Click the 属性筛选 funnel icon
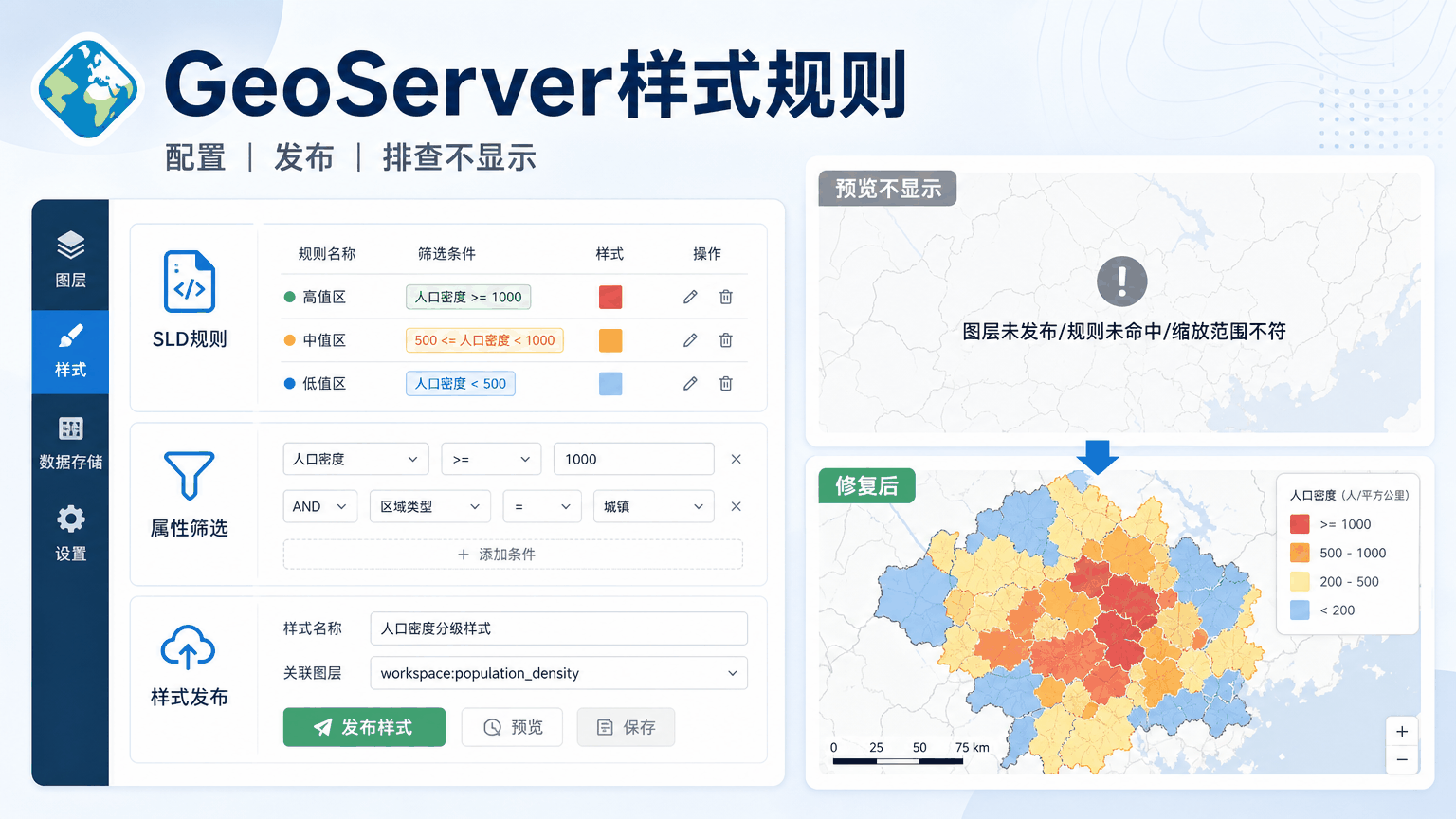1456x819 pixels. pos(190,475)
